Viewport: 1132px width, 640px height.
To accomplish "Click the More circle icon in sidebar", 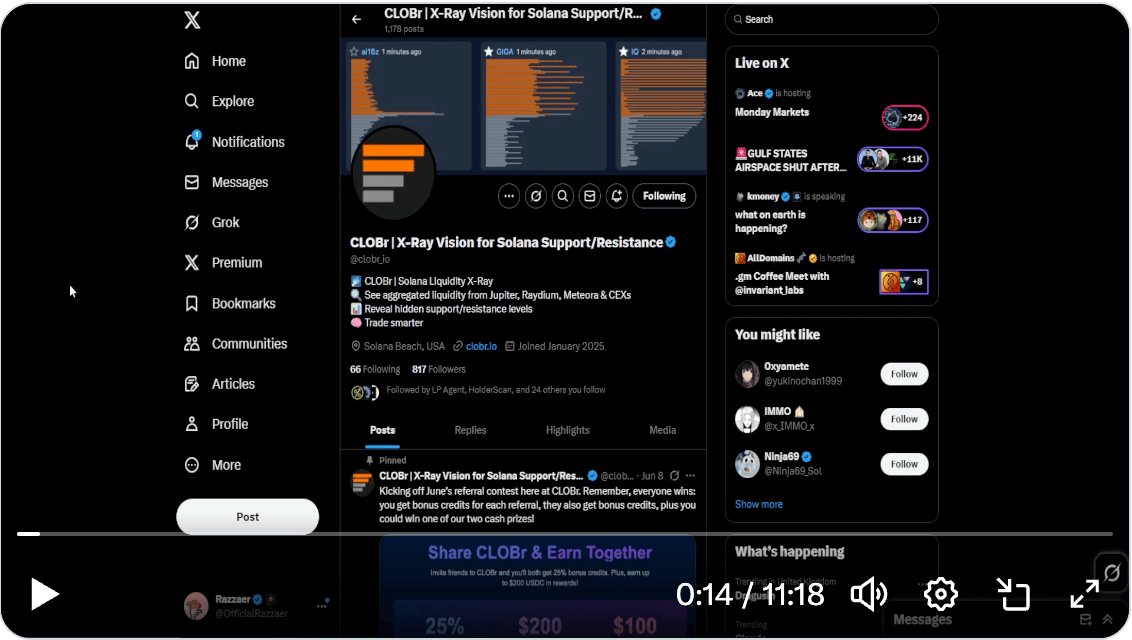I will (191, 465).
